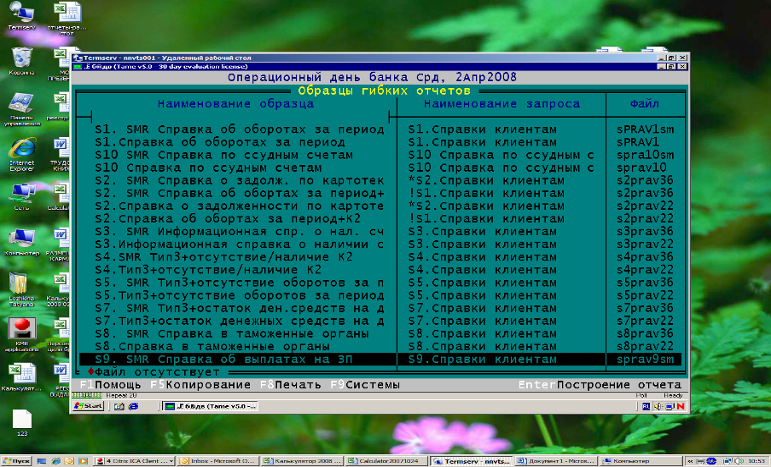Click file name spra10sm
The width and height of the screenshot is (771, 467).
coord(645,155)
